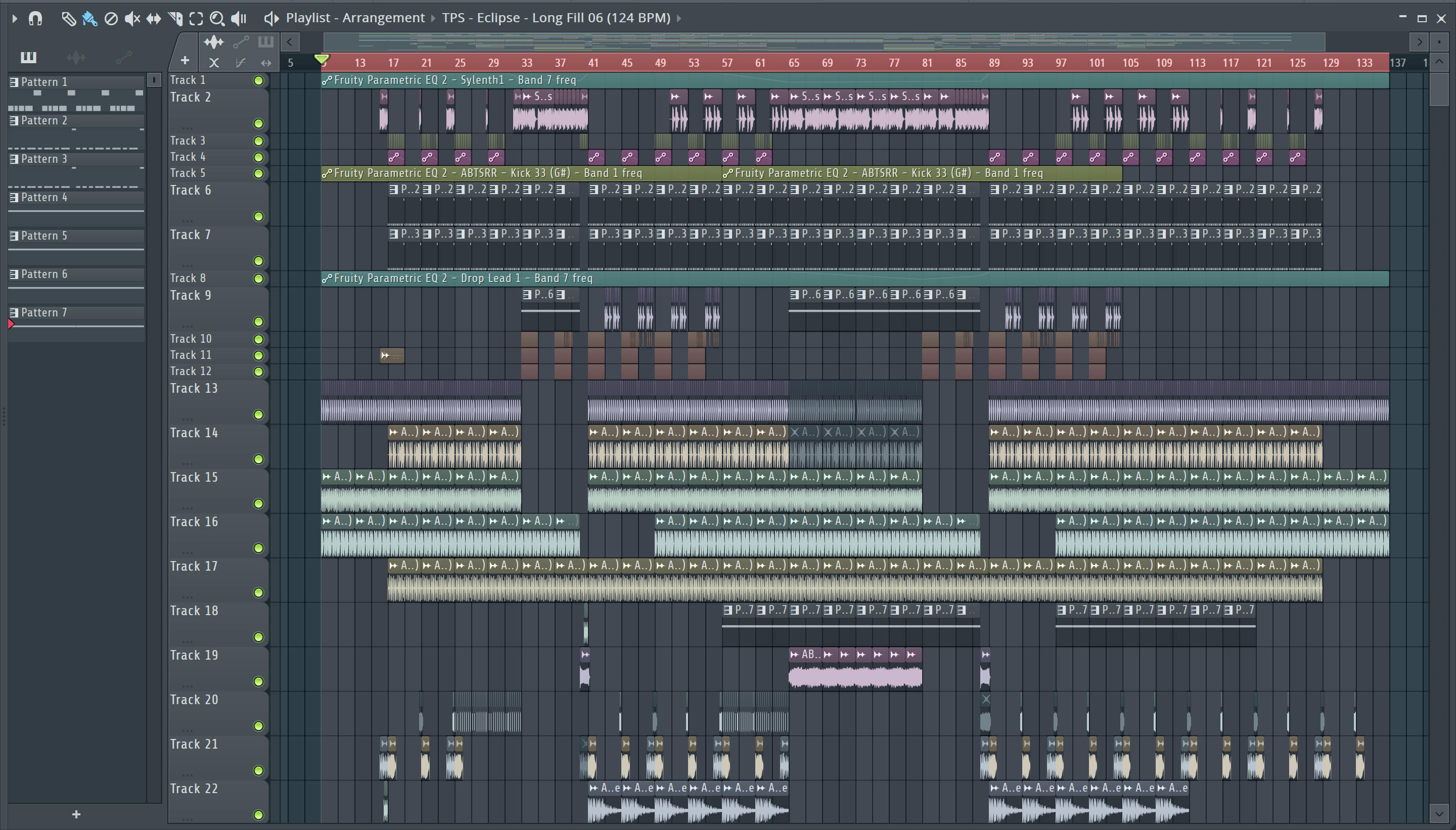
Task: Show automation clips in the picker panel
Action: (x=124, y=57)
